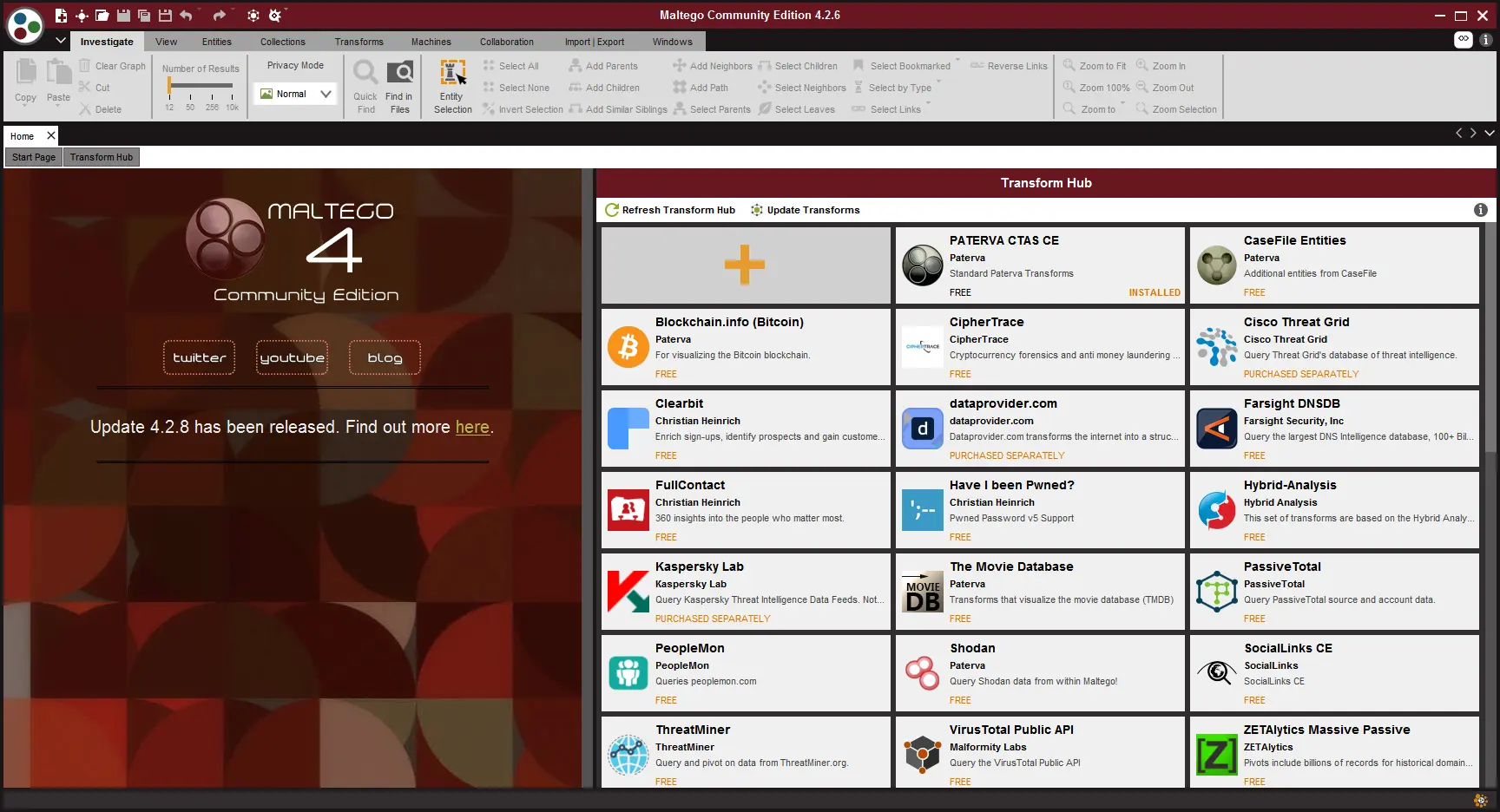This screenshot has width=1500, height=812.
Task: Open the Quick Find magnifier
Action: (x=365, y=72)
